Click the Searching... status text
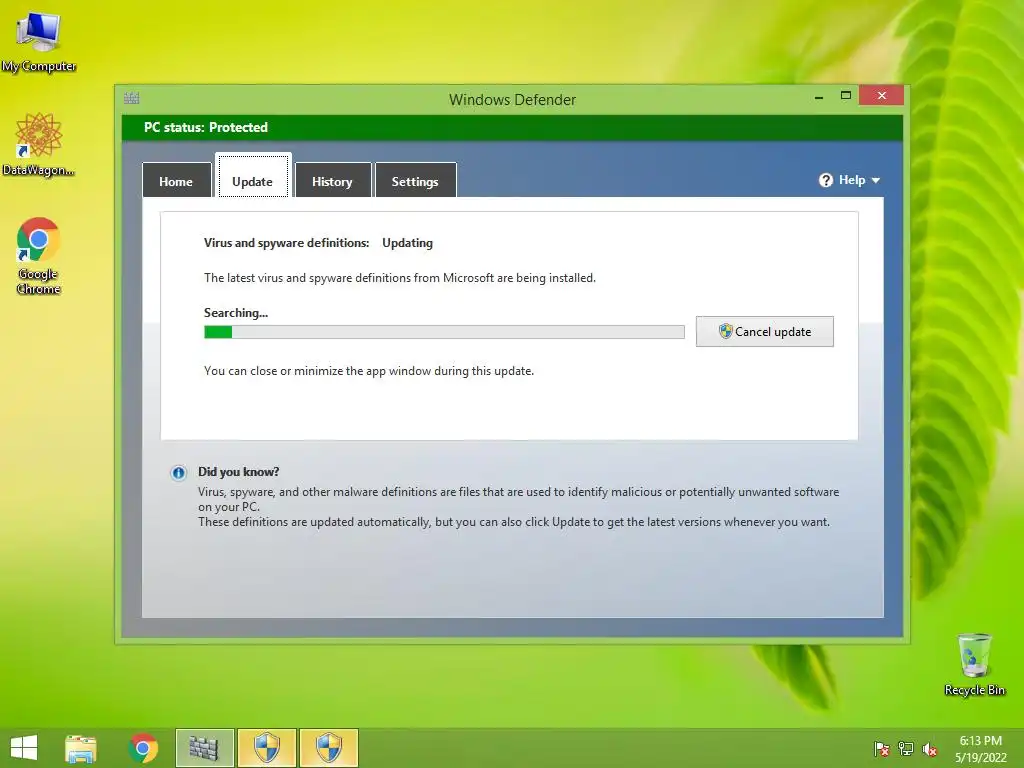 (236, 313)
